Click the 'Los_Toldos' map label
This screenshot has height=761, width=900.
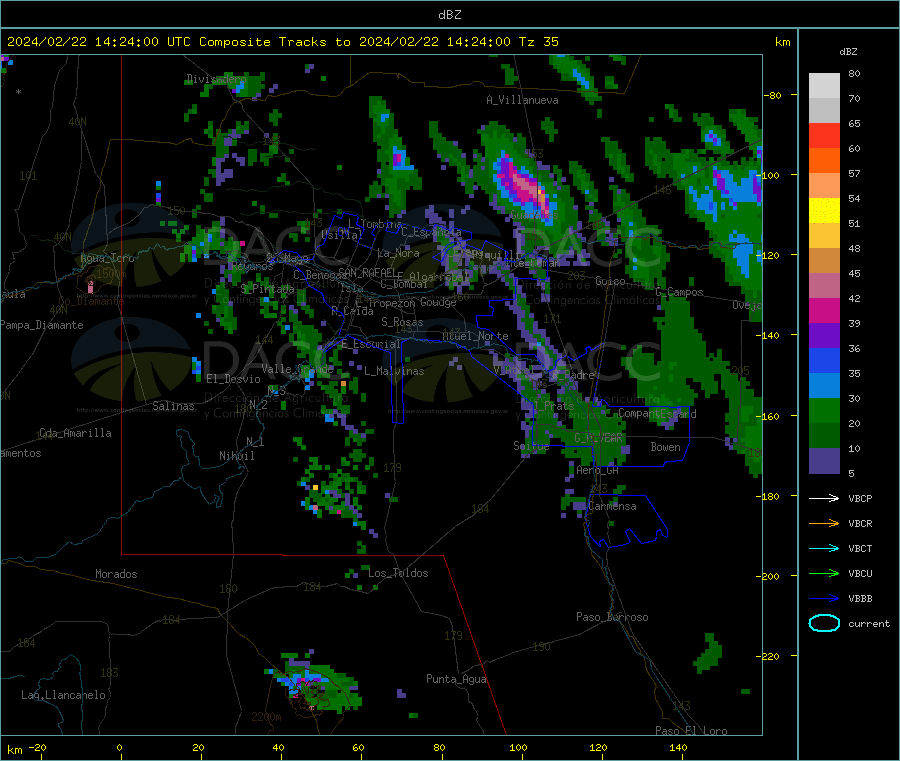click(398, 573)
